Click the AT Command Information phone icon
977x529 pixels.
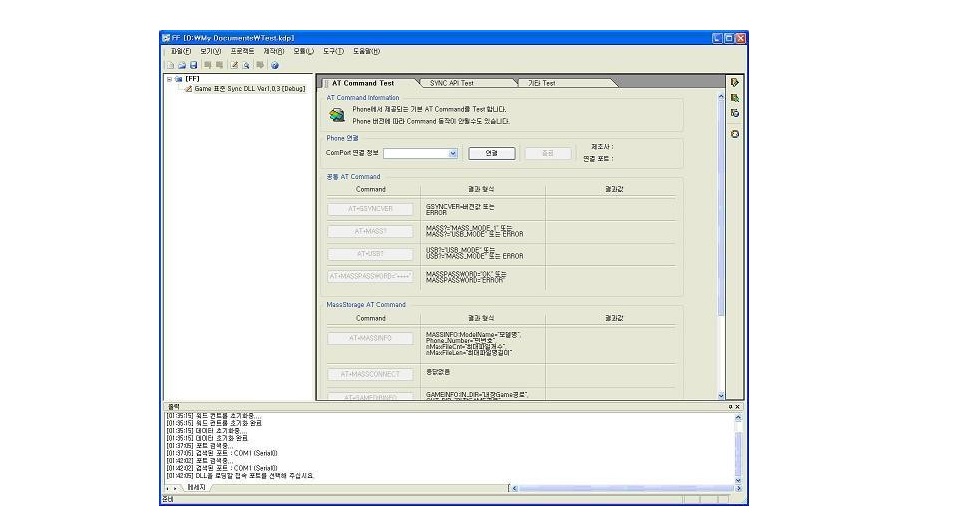click(x=337, y=115)
